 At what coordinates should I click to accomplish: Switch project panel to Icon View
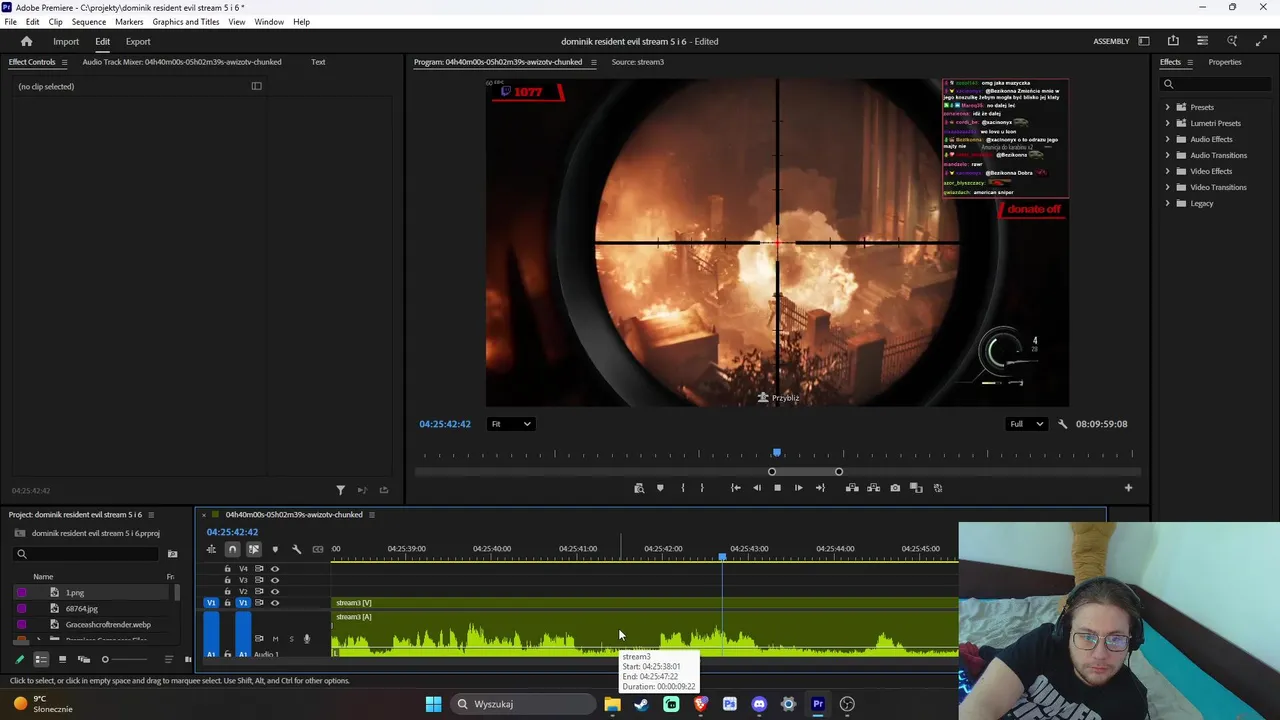coord(62,660)
